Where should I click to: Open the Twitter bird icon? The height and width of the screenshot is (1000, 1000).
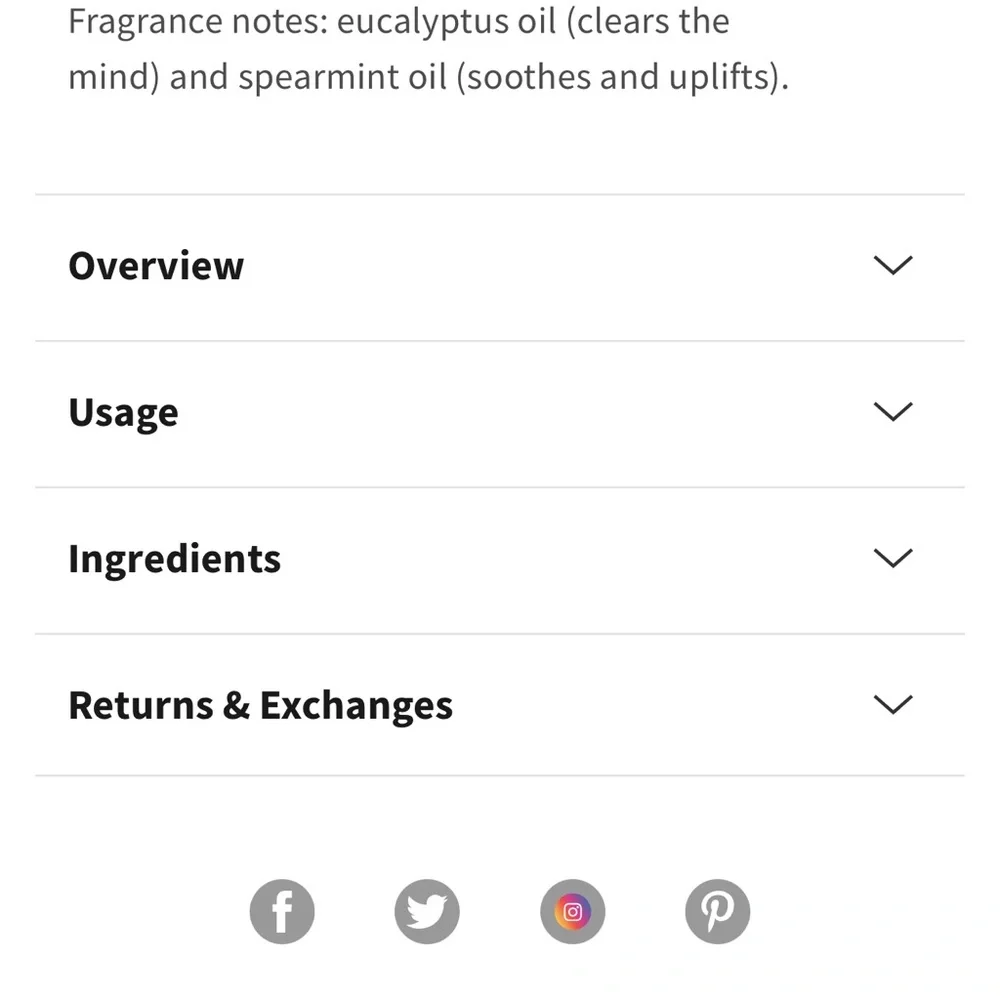coord(427,912)
